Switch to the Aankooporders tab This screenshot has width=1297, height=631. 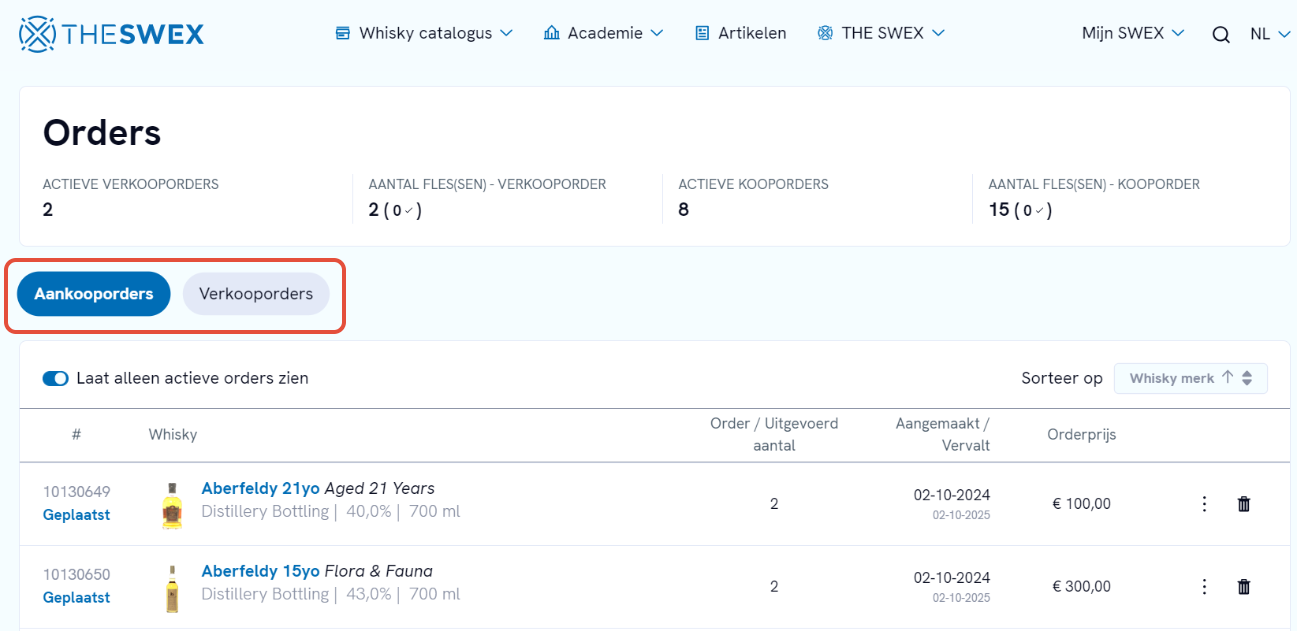94,294
